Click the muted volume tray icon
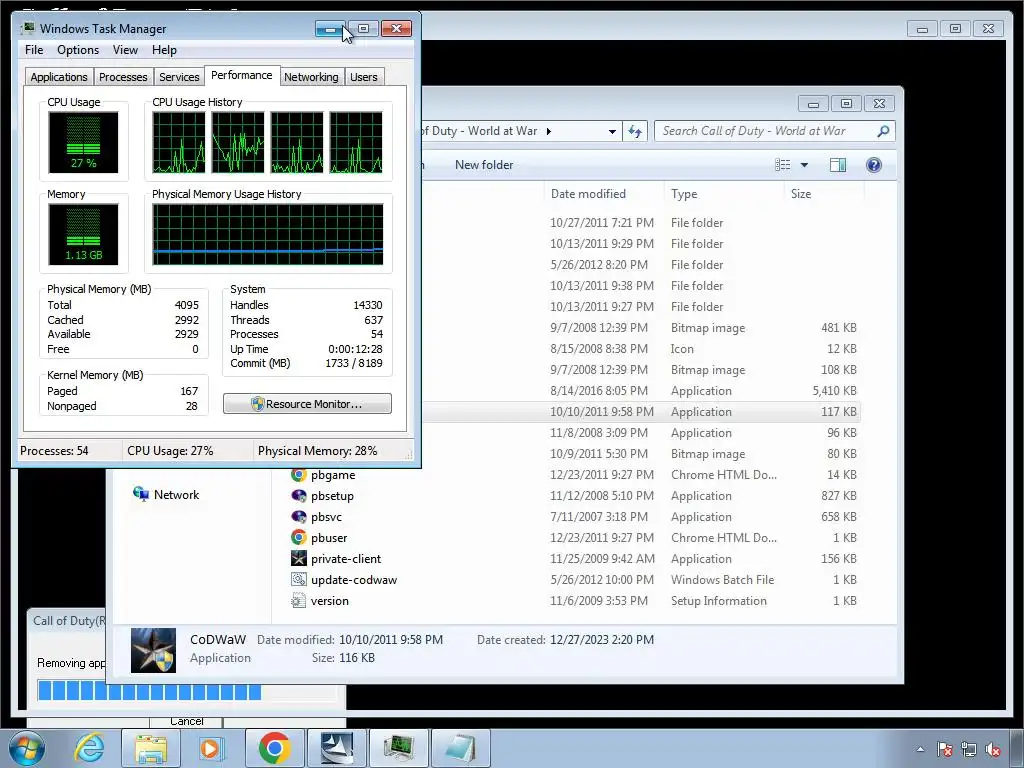The width and height of the screenshot is (1024, 768). click(993, 750)
